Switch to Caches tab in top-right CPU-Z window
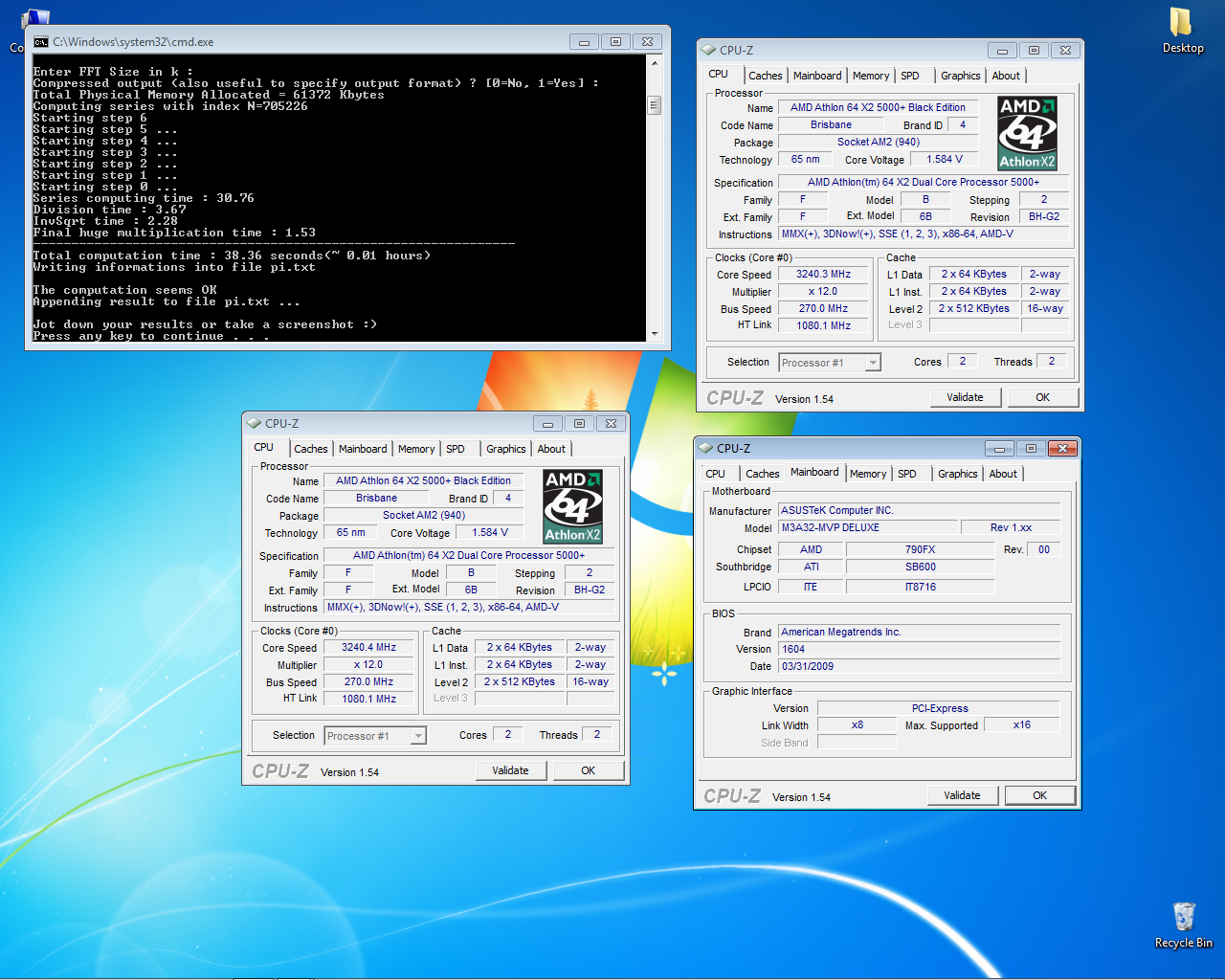1225x980 pixels. [766, 76]
